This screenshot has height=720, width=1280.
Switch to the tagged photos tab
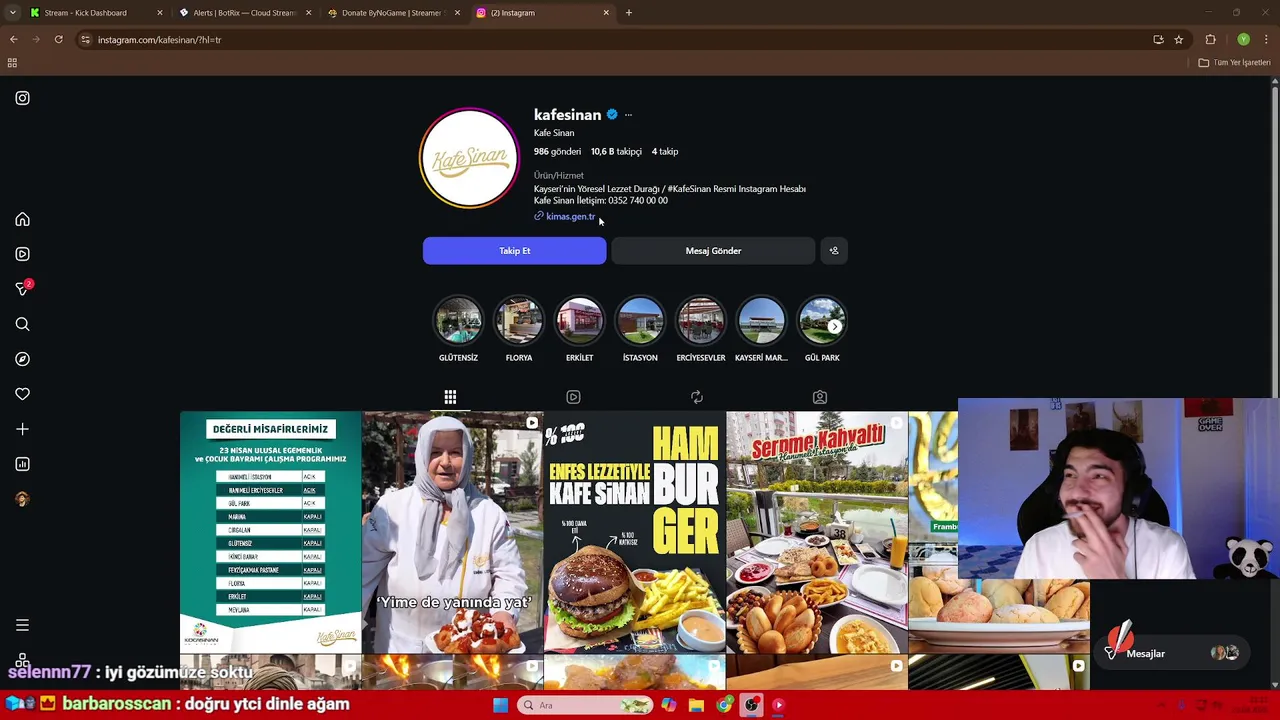click(x=820, y=397)
